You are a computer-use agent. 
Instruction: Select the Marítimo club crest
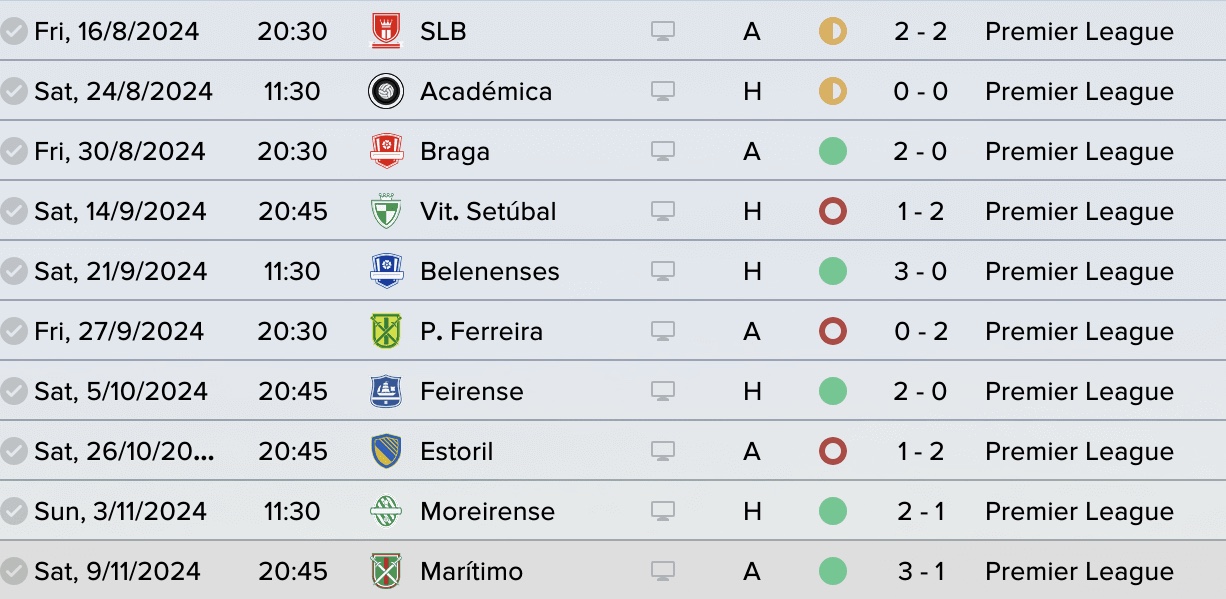[386, 571]
